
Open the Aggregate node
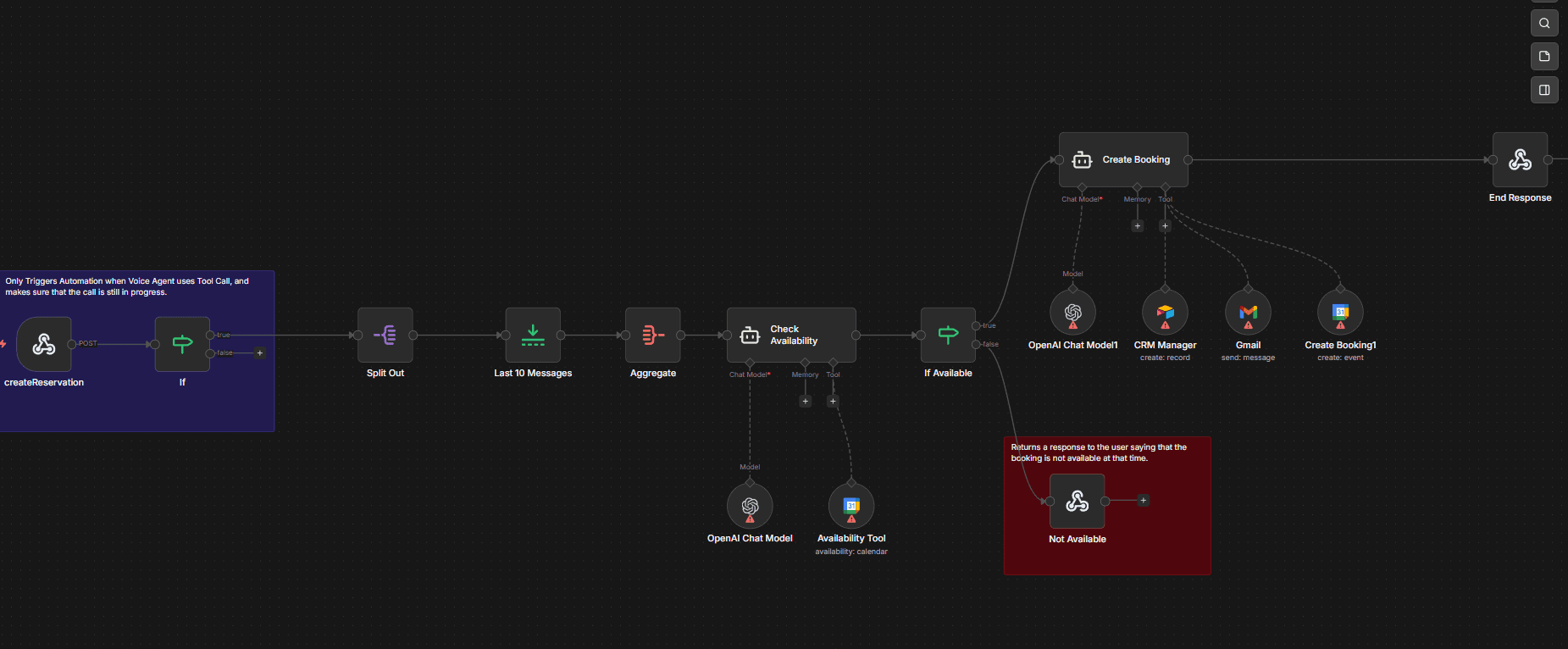pyautogui.click(x=653, y=335)
